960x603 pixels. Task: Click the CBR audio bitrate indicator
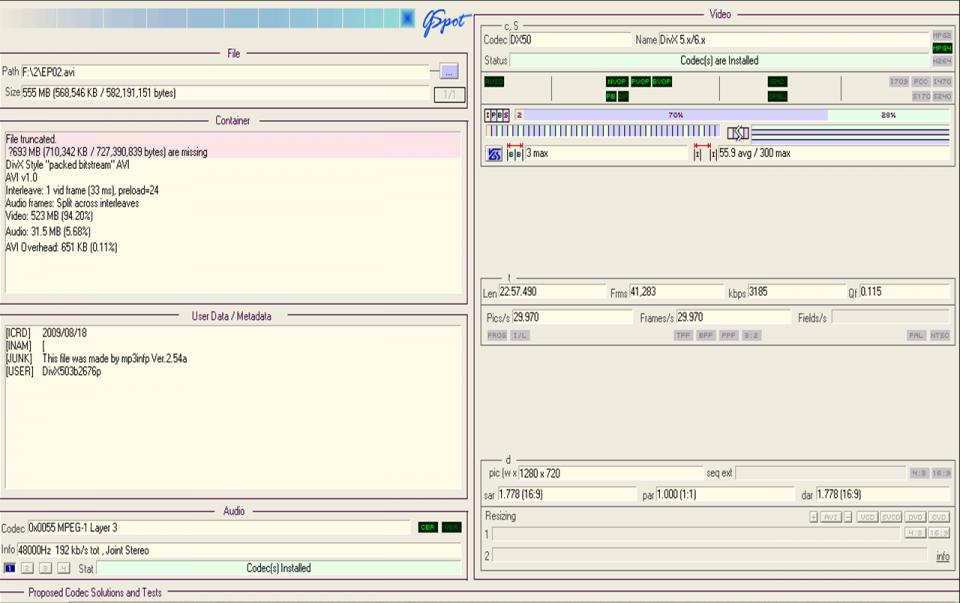click(428, 527)
